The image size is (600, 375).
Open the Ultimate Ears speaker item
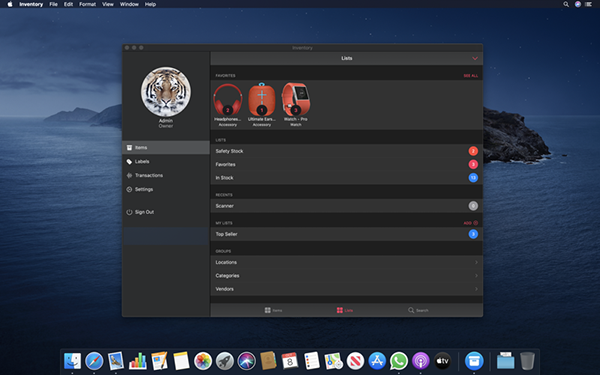click(x=262, y=104)
